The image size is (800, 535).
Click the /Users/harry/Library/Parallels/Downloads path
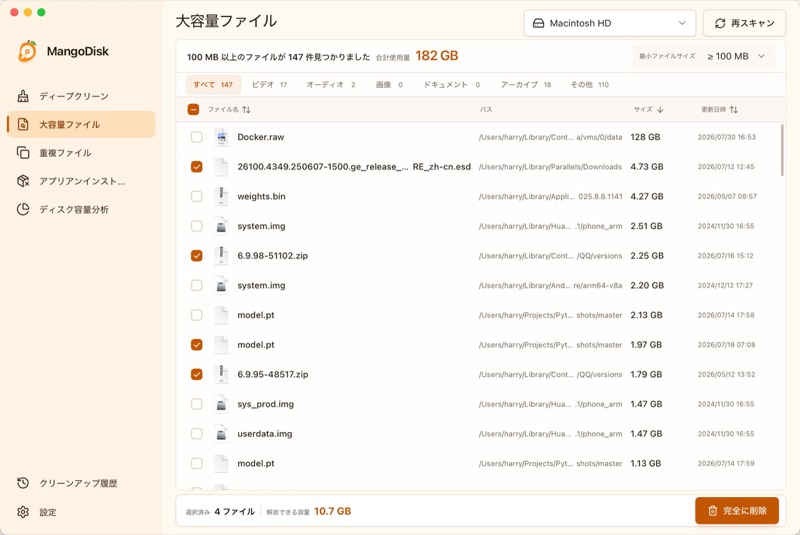click(550, 167)
